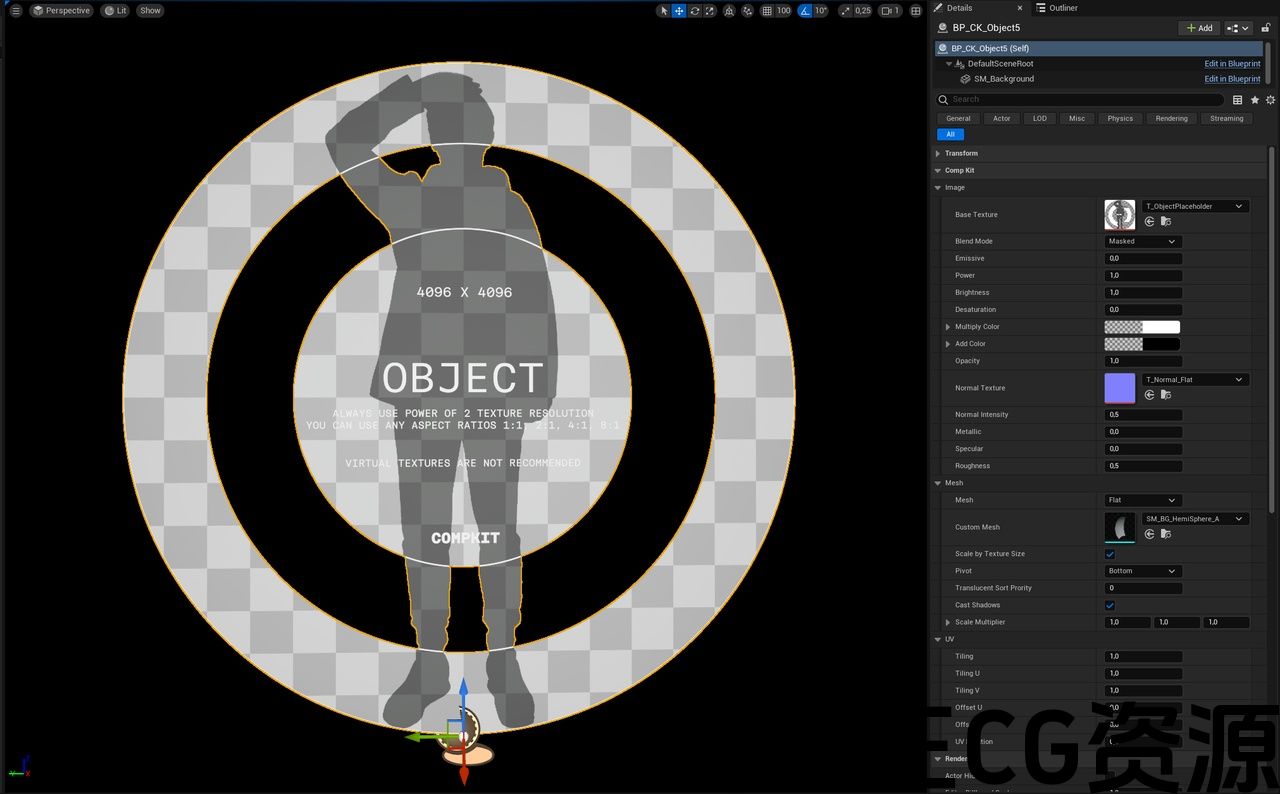Click the favorites star icon near search
This screenshot has width=1280, height=794.
[x=1254, y=100]
